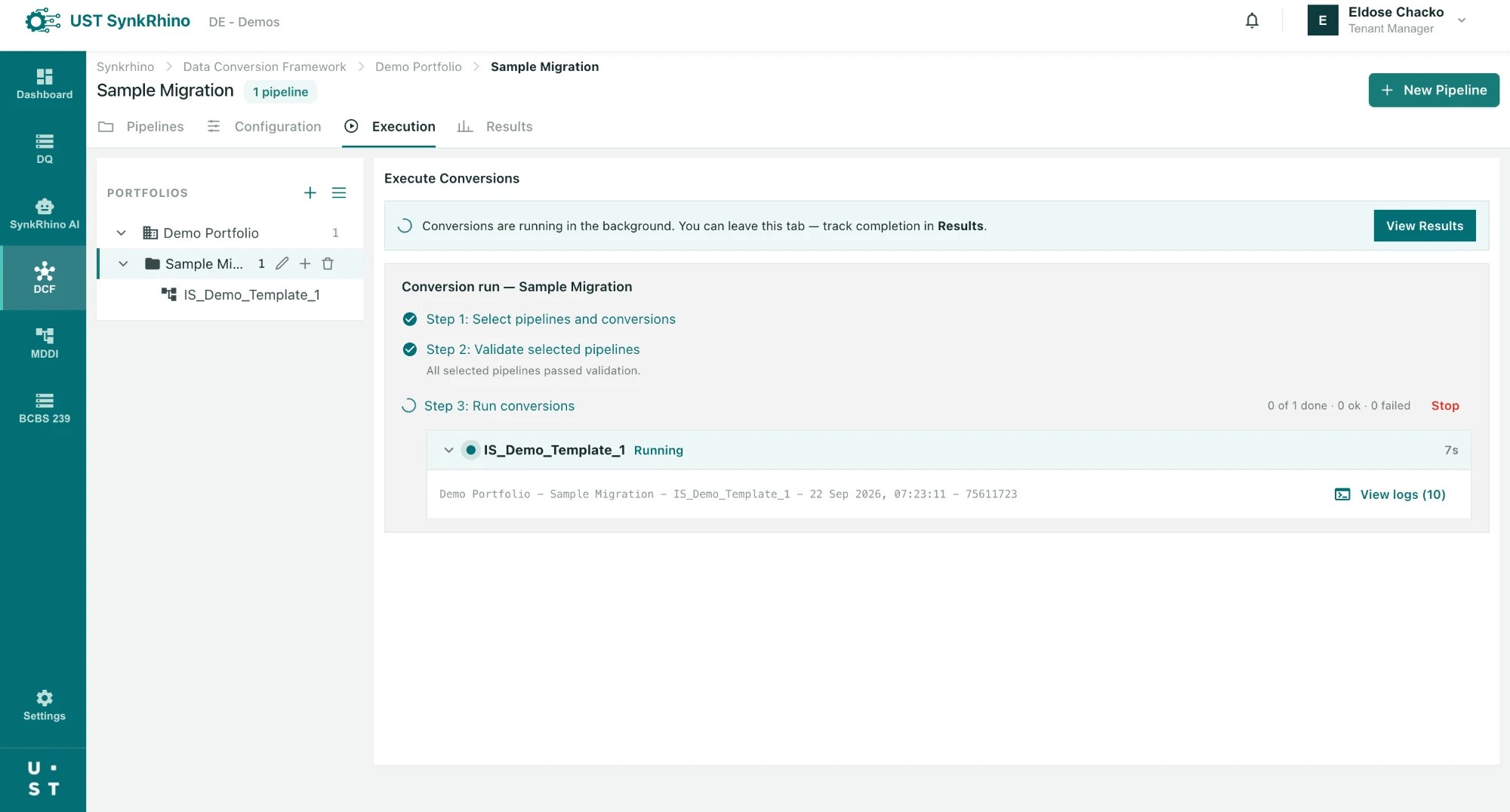Screen dimensions: 1510x812
Task: Click the UST SynkRhino logo
Action: click(107, 21)
